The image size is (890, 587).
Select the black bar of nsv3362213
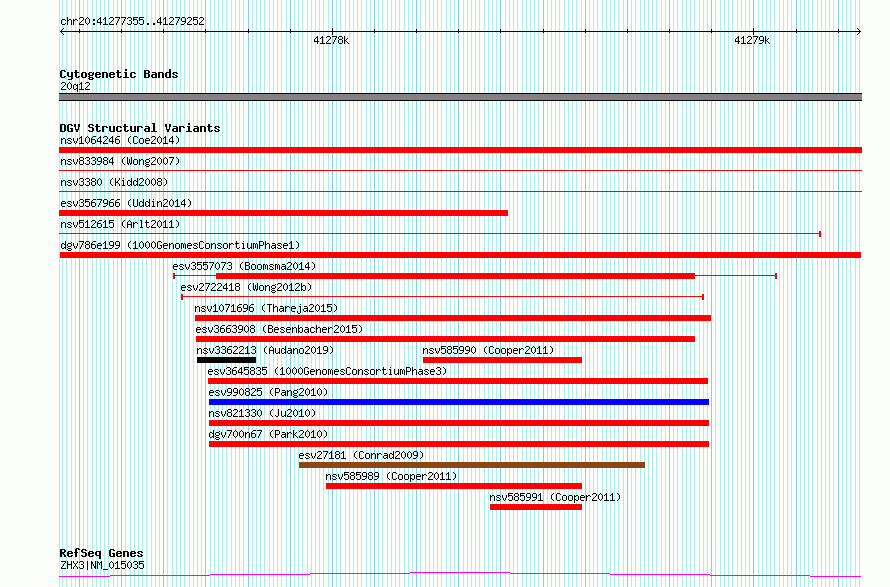(x=226, y=360)
